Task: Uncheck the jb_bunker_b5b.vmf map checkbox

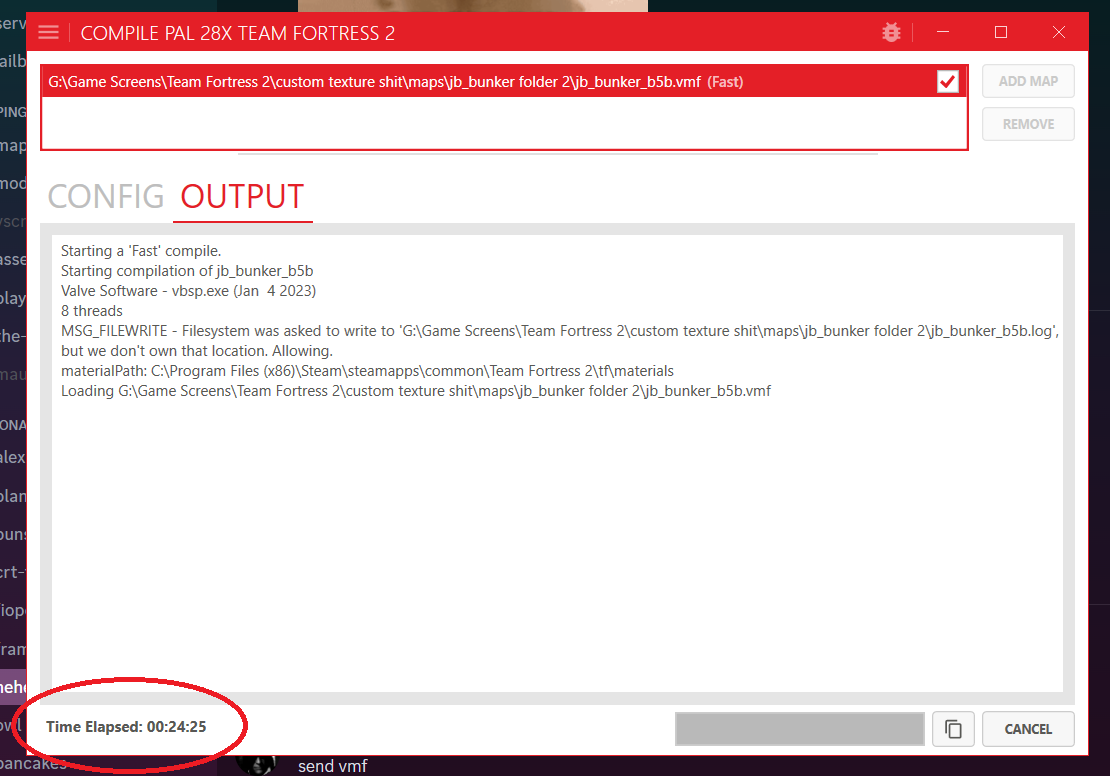Action: [x=947, y=82]
